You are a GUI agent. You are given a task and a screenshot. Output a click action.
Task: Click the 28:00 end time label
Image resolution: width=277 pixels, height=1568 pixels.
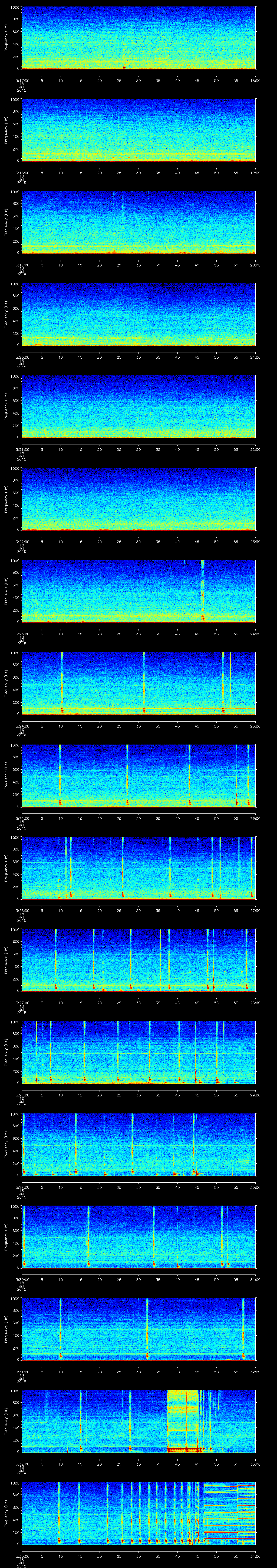pos(255,1003)
